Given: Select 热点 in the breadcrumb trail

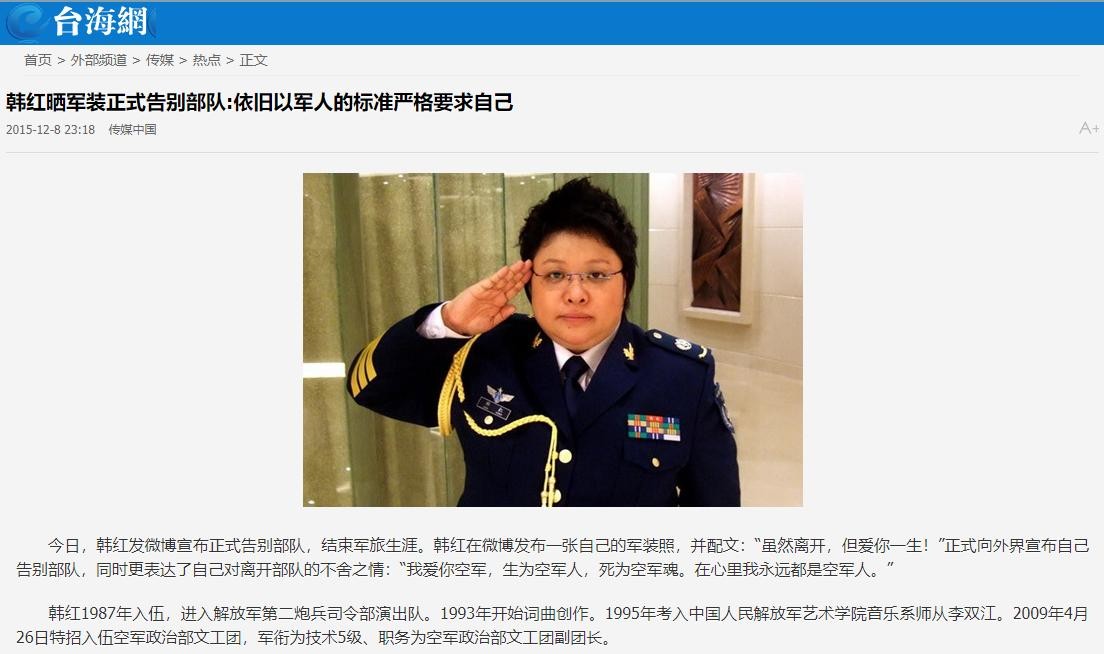Looking at the screenshot, I should 207,61.
